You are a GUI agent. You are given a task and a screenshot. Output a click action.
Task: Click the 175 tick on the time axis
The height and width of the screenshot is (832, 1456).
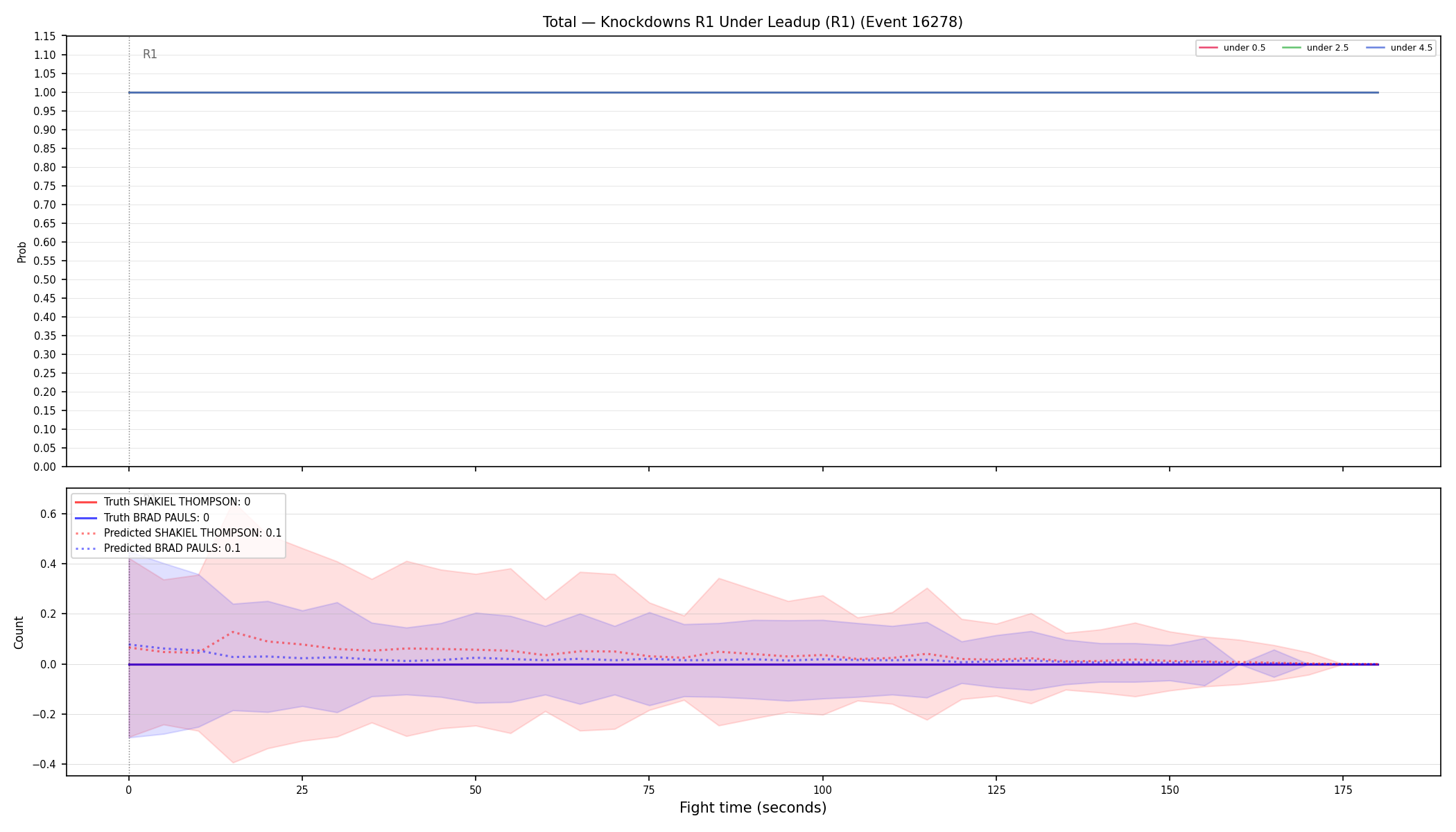pos(1343,790)
